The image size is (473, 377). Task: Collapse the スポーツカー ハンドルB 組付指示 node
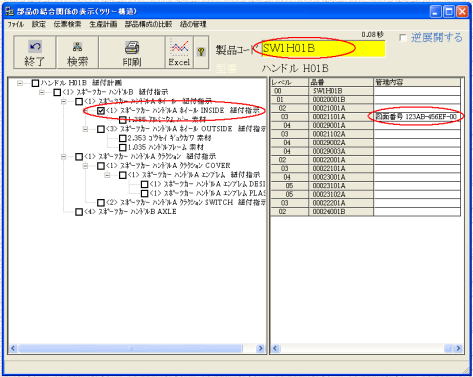point(42,92)
